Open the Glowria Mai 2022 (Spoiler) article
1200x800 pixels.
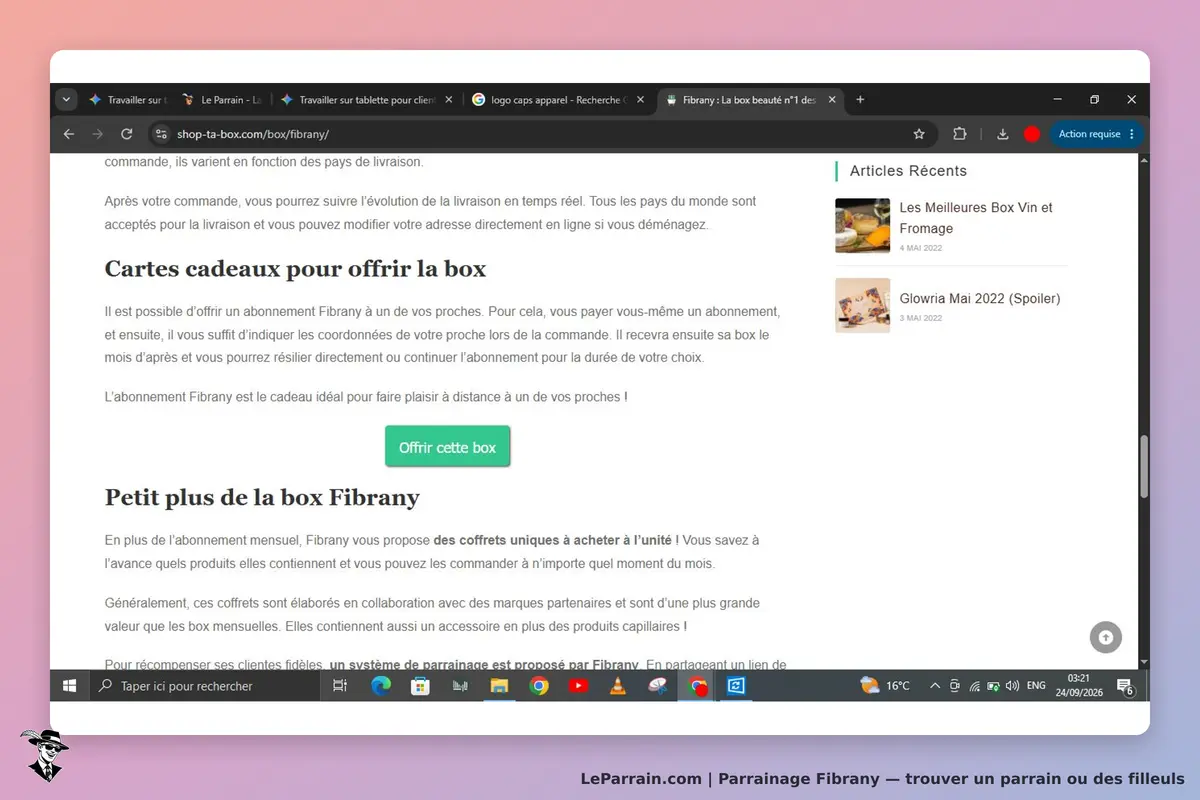coord(980,298)
